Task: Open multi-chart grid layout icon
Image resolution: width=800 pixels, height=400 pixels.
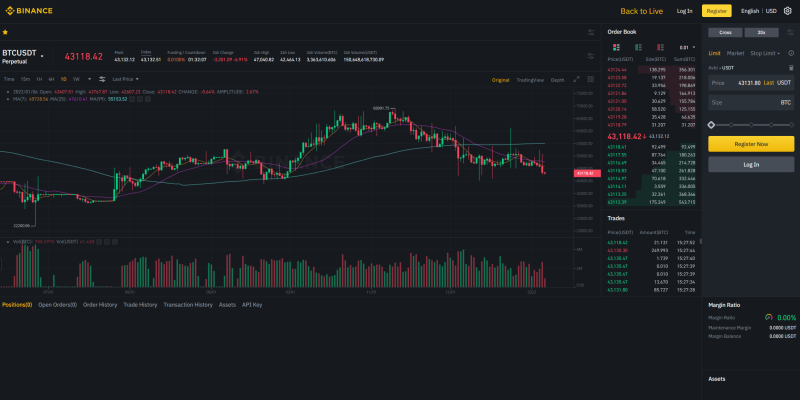Action: click(591, 79)
